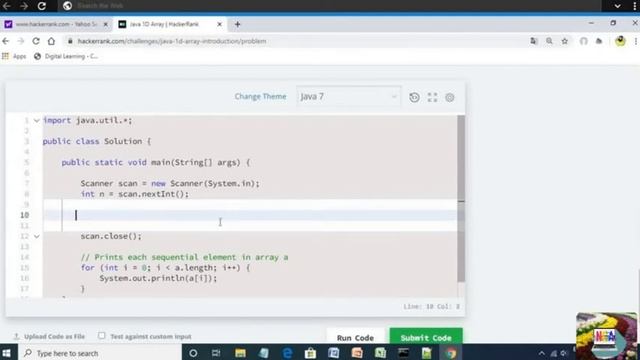Image resolution: width=640 pixels, height=360 pixels.
Task: Click 'System.out.println(a[i]);' line
Action: [158, 278]
